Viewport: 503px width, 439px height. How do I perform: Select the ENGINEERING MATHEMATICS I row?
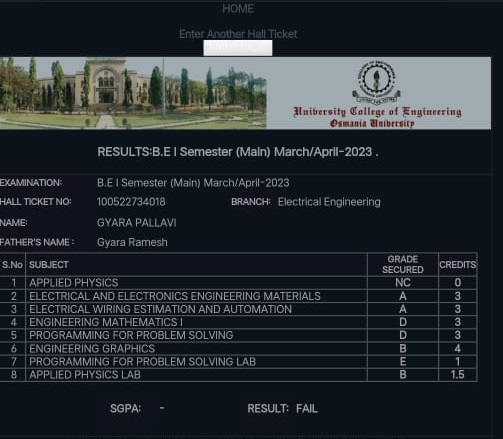coord(238,322)
